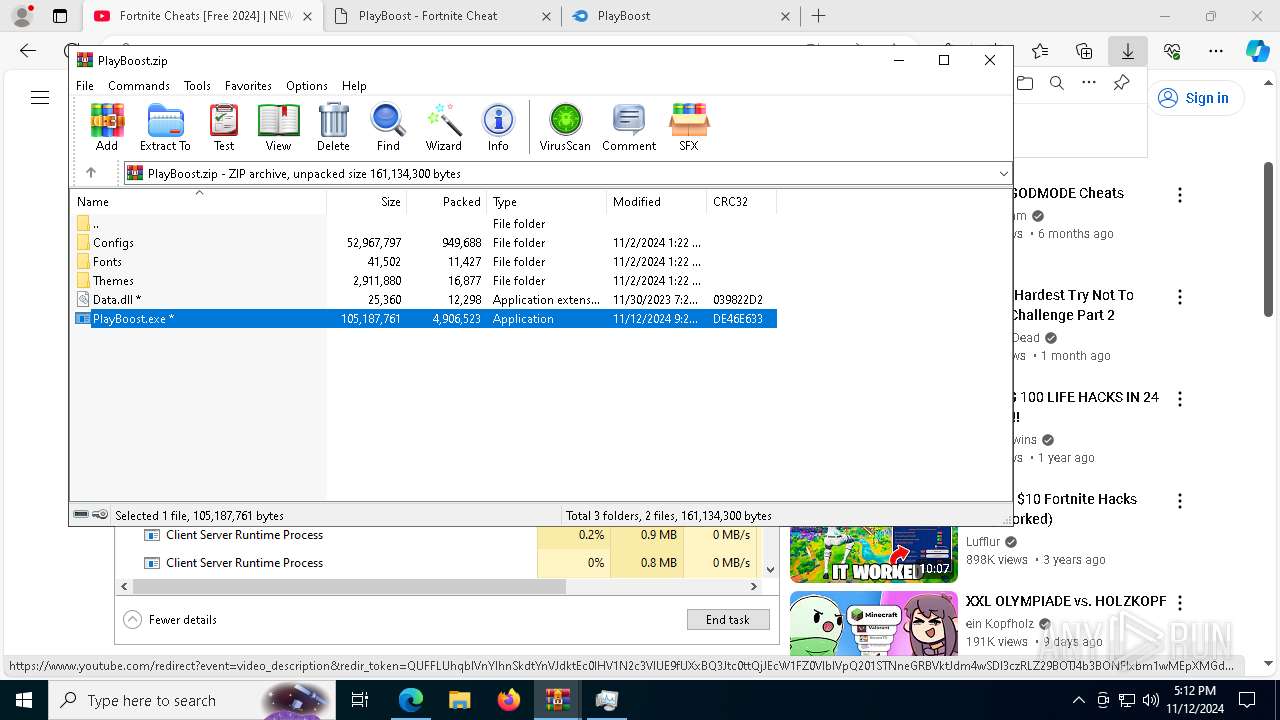The width and height of the screenshot is (1280, 720).
Task: Open the Wizard wand icon
Action: click(x=443, y=127)
